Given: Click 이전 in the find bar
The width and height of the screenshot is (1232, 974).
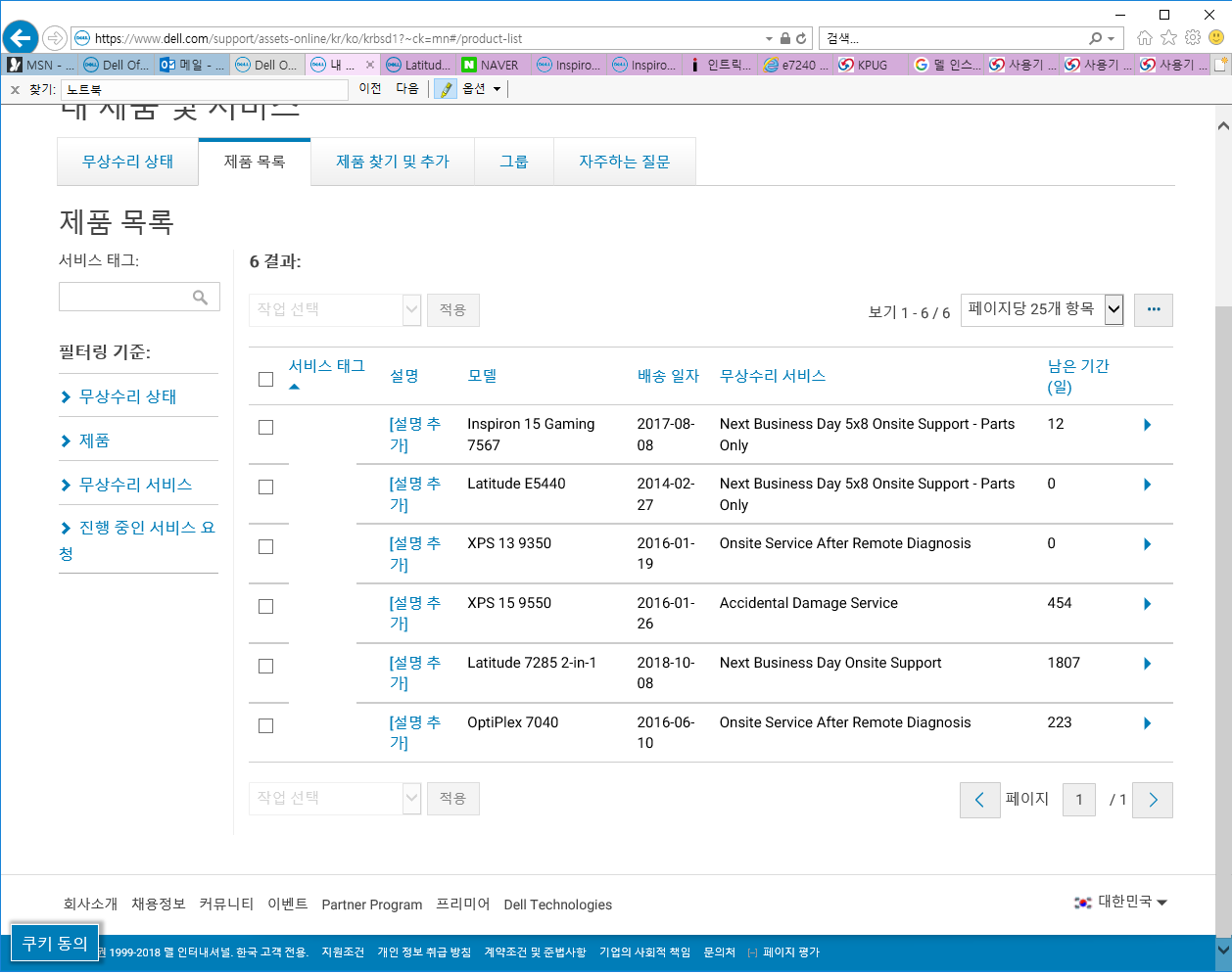Looking at the screenshot, I should click(x=370, y=89).
